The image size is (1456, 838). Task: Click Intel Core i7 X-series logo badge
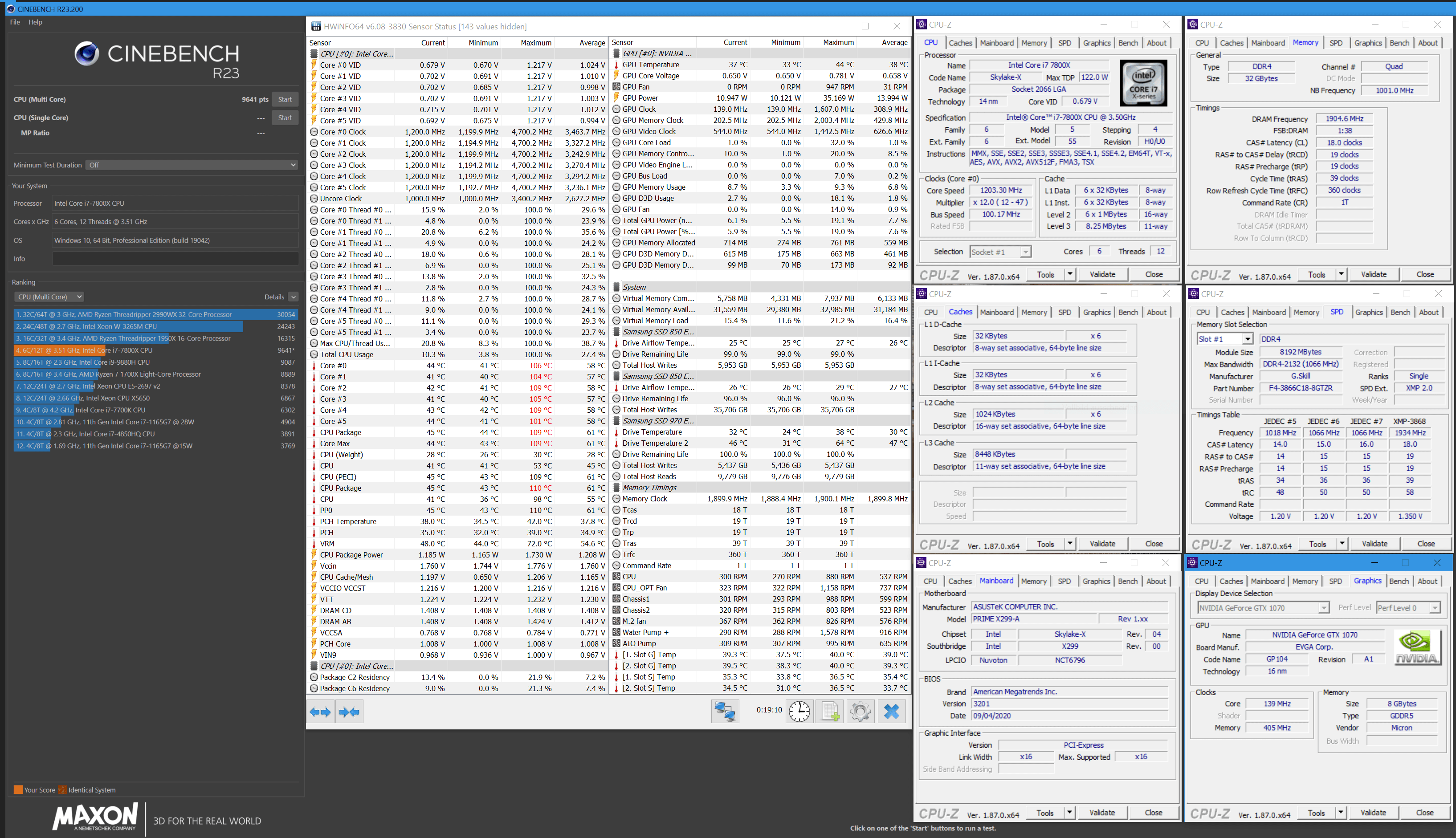pos(1143,83)
